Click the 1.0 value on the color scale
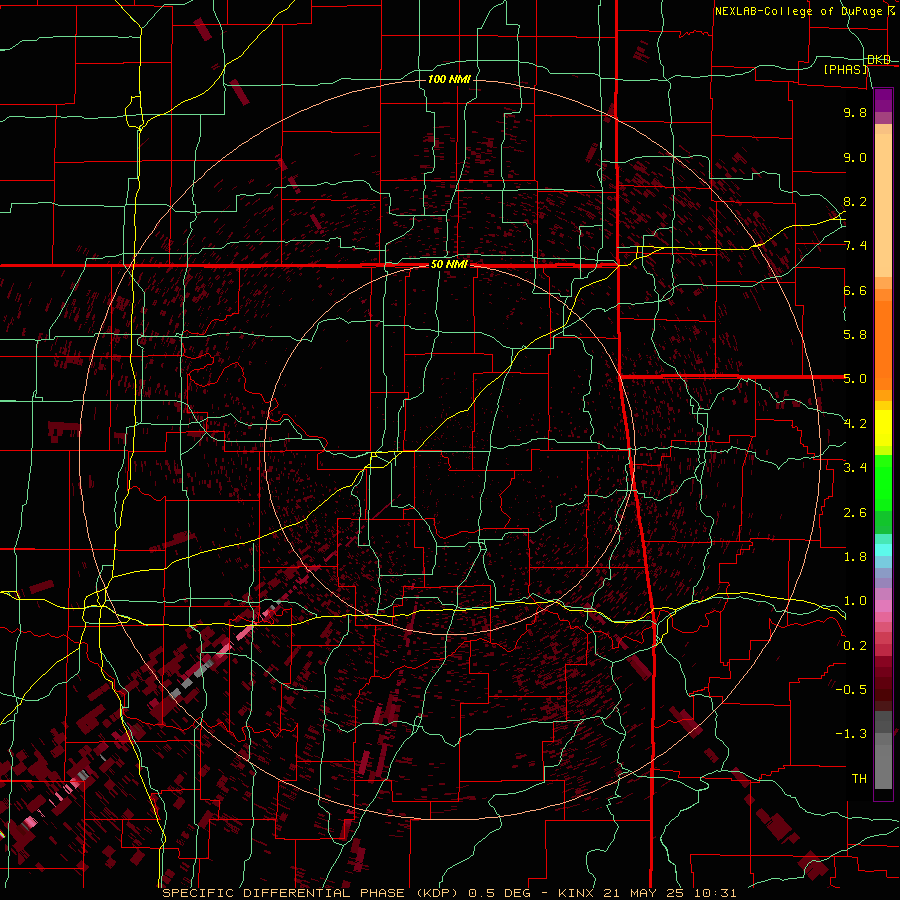Image resolution: width=900 pixels, height=900 pixels. [x=855, y=601]
